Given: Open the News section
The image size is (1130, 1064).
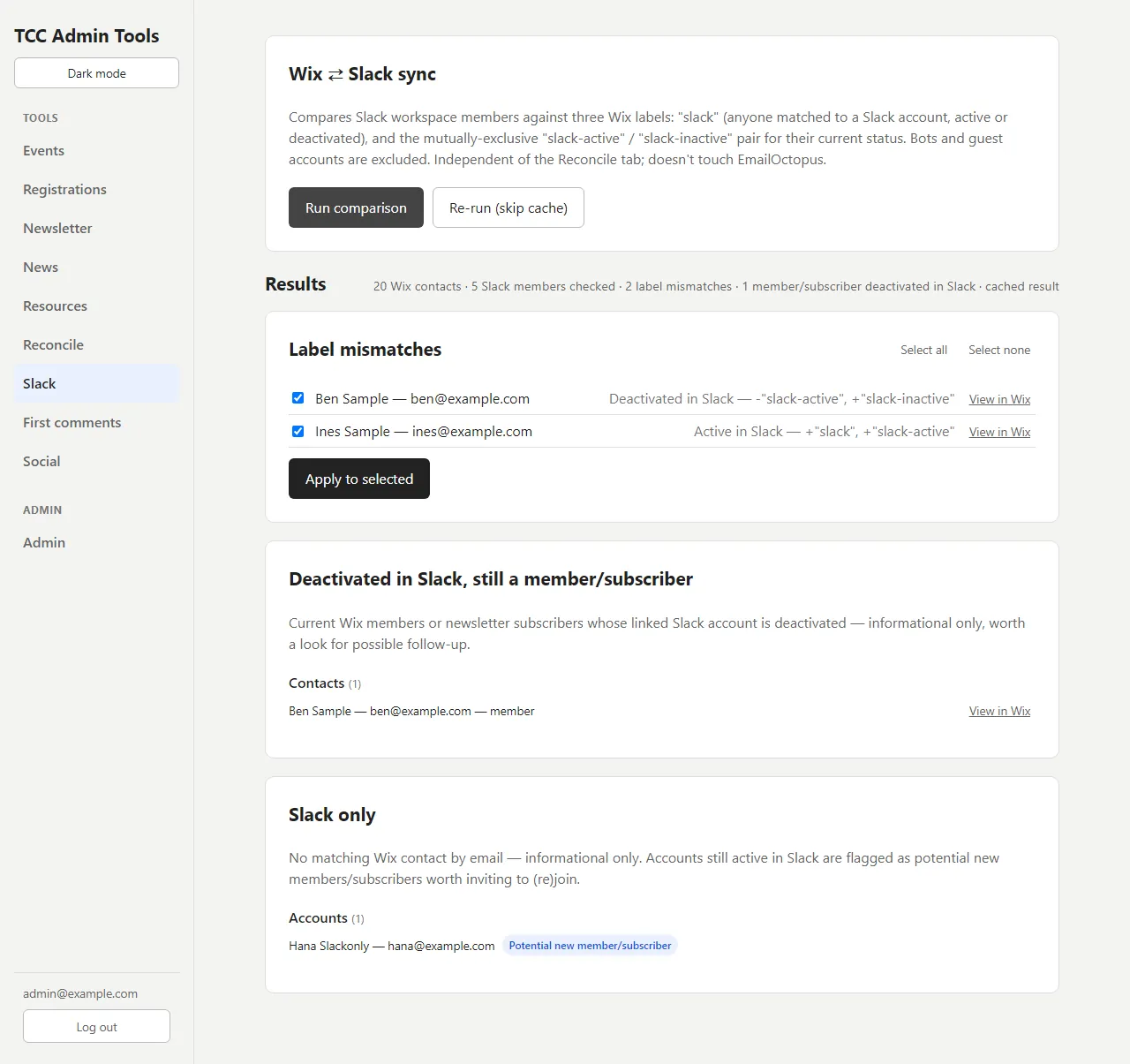Looking at the screenshot, I should (x=96, y=268).
